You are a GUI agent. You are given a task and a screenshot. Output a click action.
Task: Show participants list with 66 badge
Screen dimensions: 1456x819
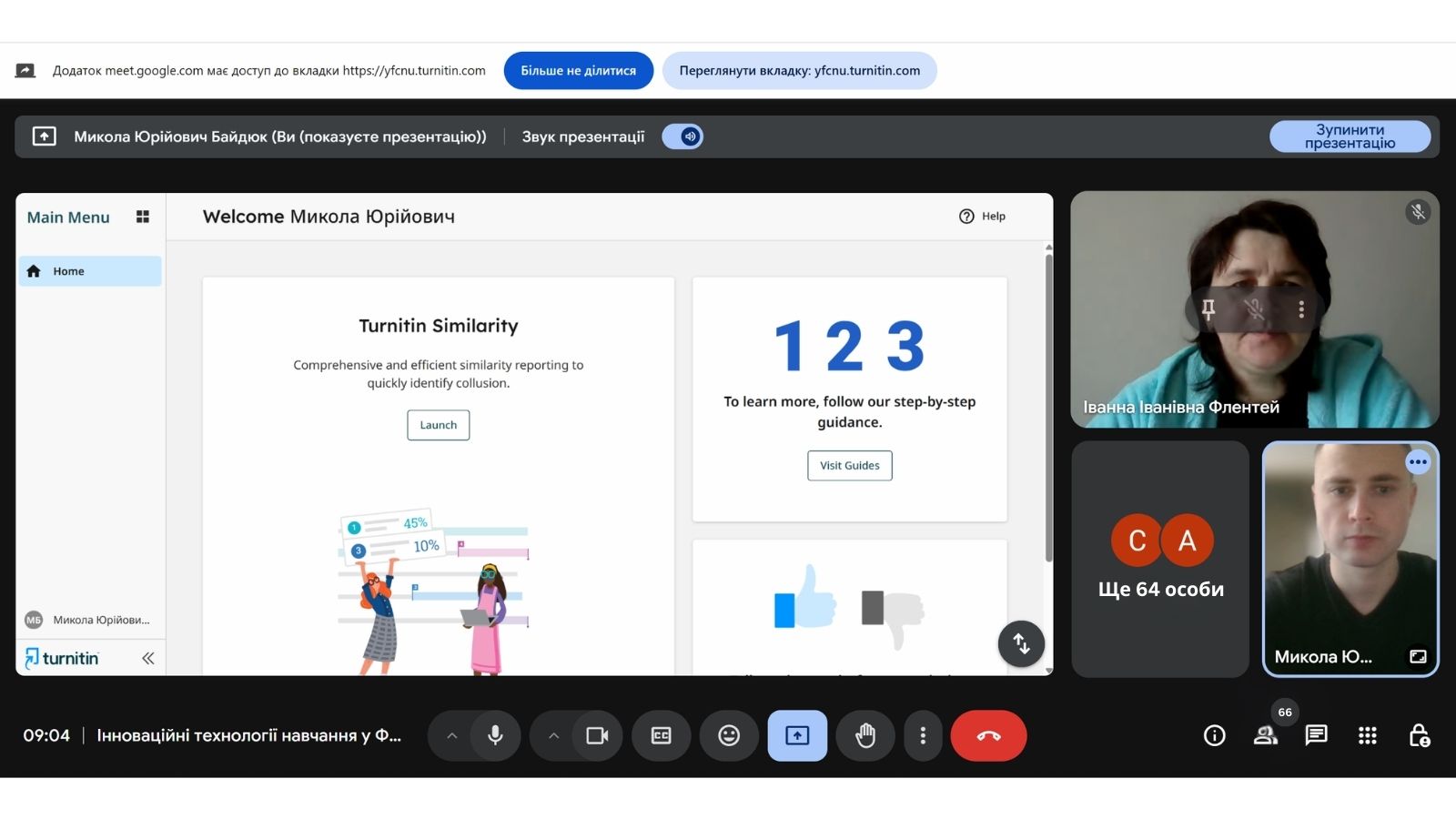click(x=1266, y=735)
